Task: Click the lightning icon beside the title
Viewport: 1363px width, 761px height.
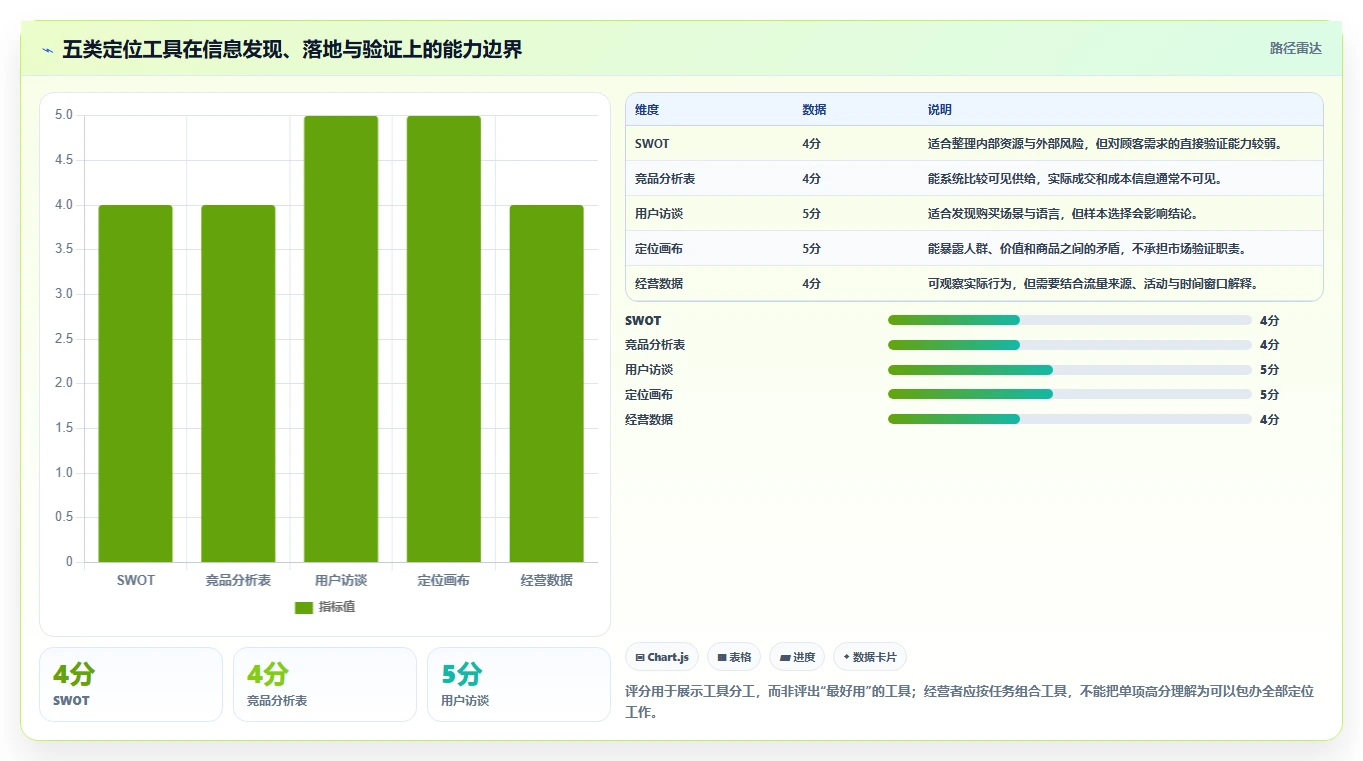Action: click(x=47, y=49)
